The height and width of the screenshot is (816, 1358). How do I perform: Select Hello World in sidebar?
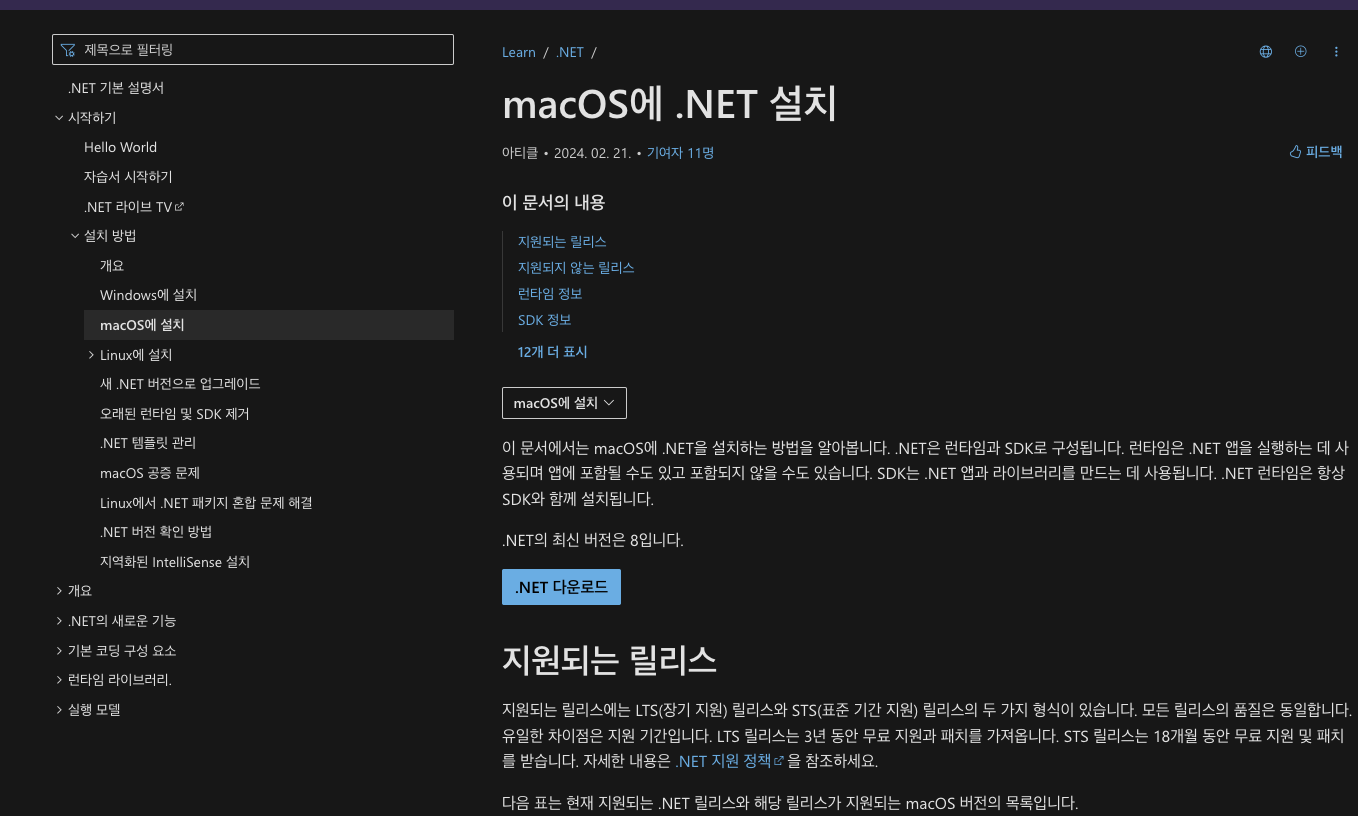(x=120, y=147)
